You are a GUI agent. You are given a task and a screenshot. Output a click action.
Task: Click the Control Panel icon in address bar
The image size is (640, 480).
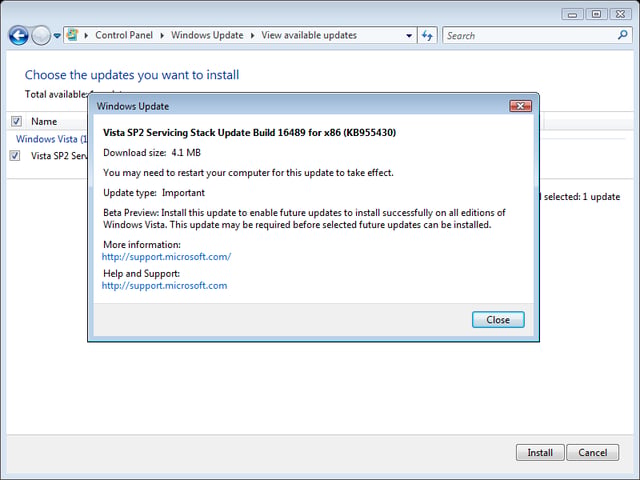pos(72,35)
